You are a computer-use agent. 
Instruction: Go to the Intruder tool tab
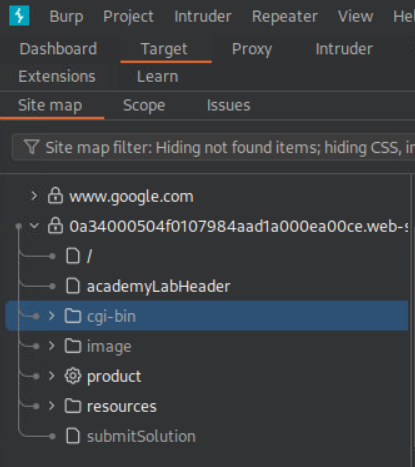(x=344, y=49)
